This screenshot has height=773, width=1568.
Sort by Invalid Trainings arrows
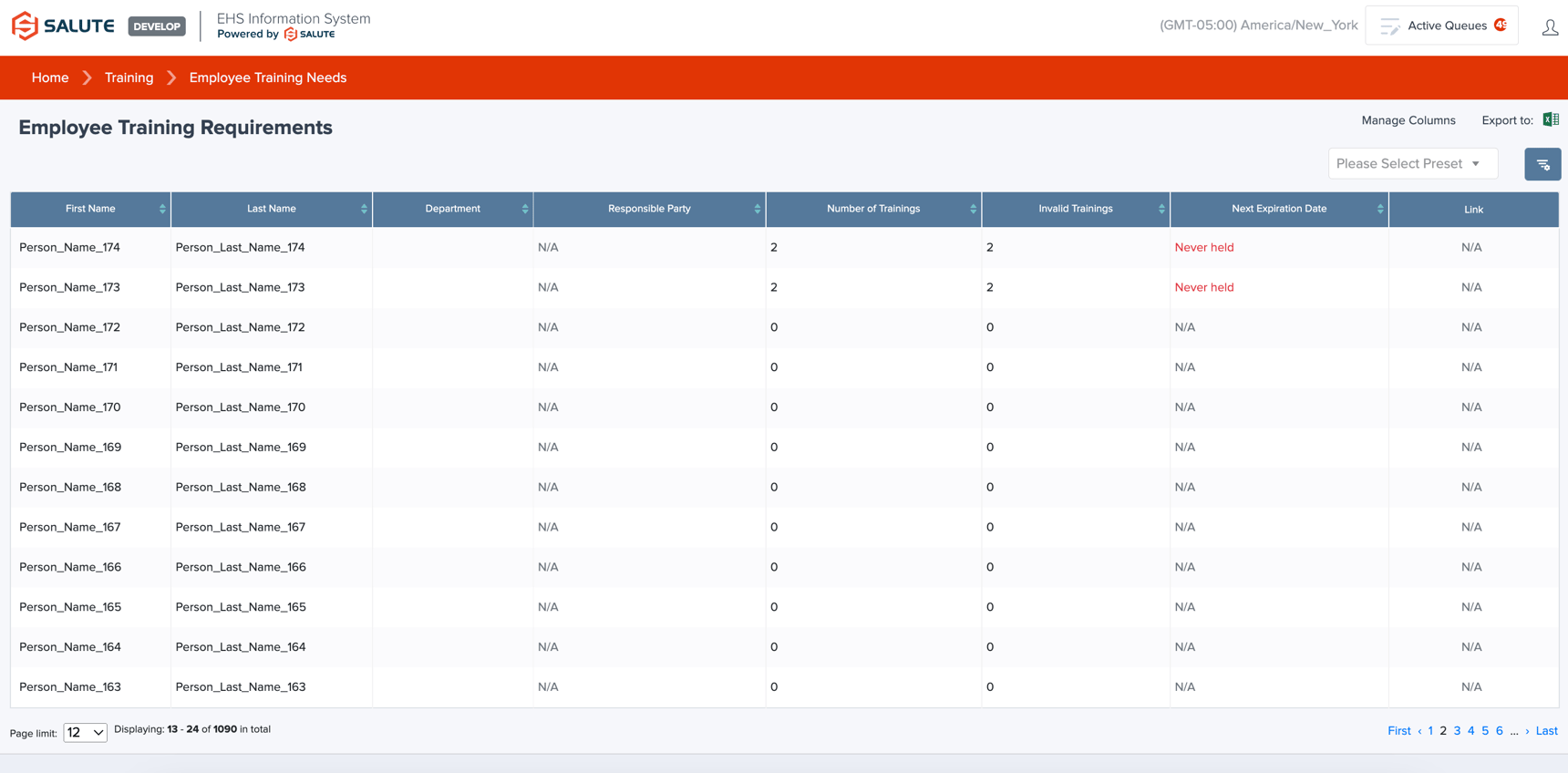1161,209
